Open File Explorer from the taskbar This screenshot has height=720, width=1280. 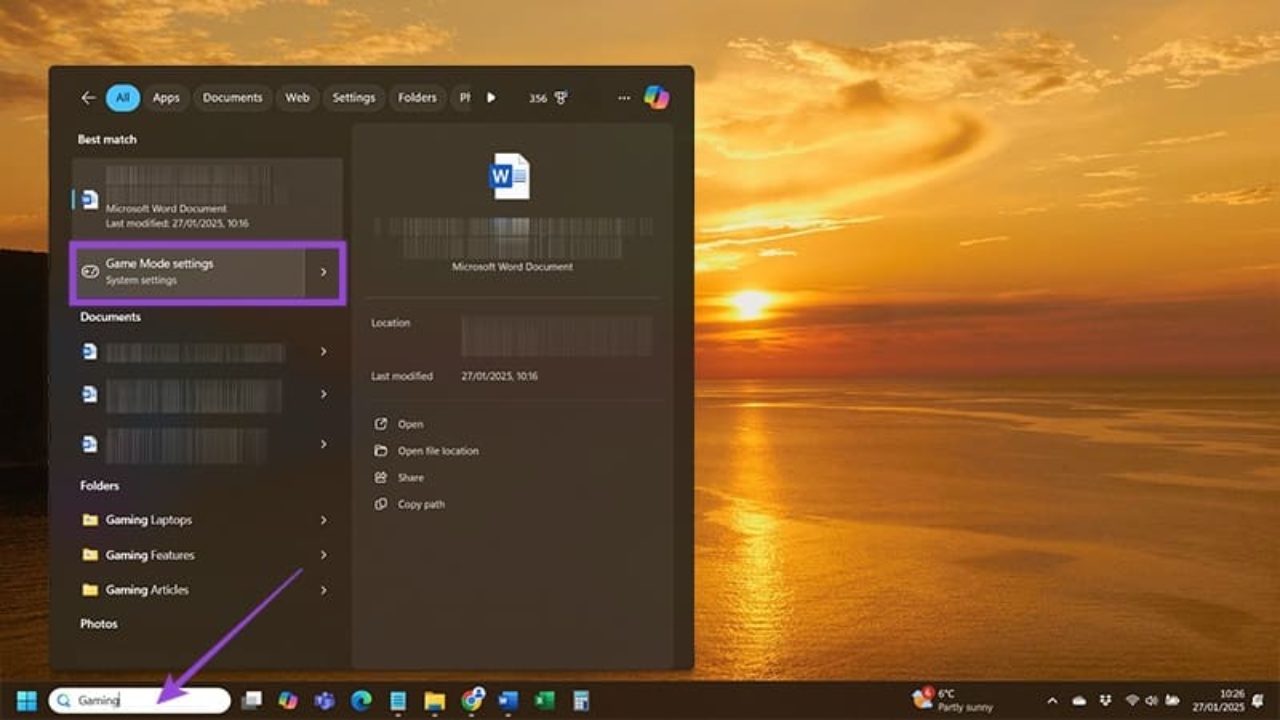[x=435, y=702]
